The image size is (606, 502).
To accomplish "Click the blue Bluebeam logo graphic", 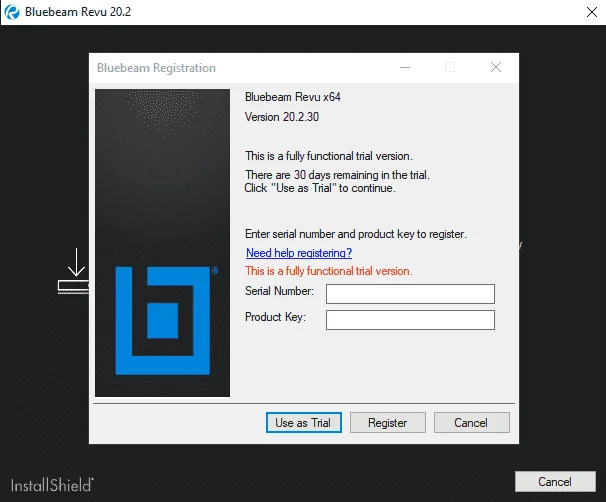I will 163,320.
